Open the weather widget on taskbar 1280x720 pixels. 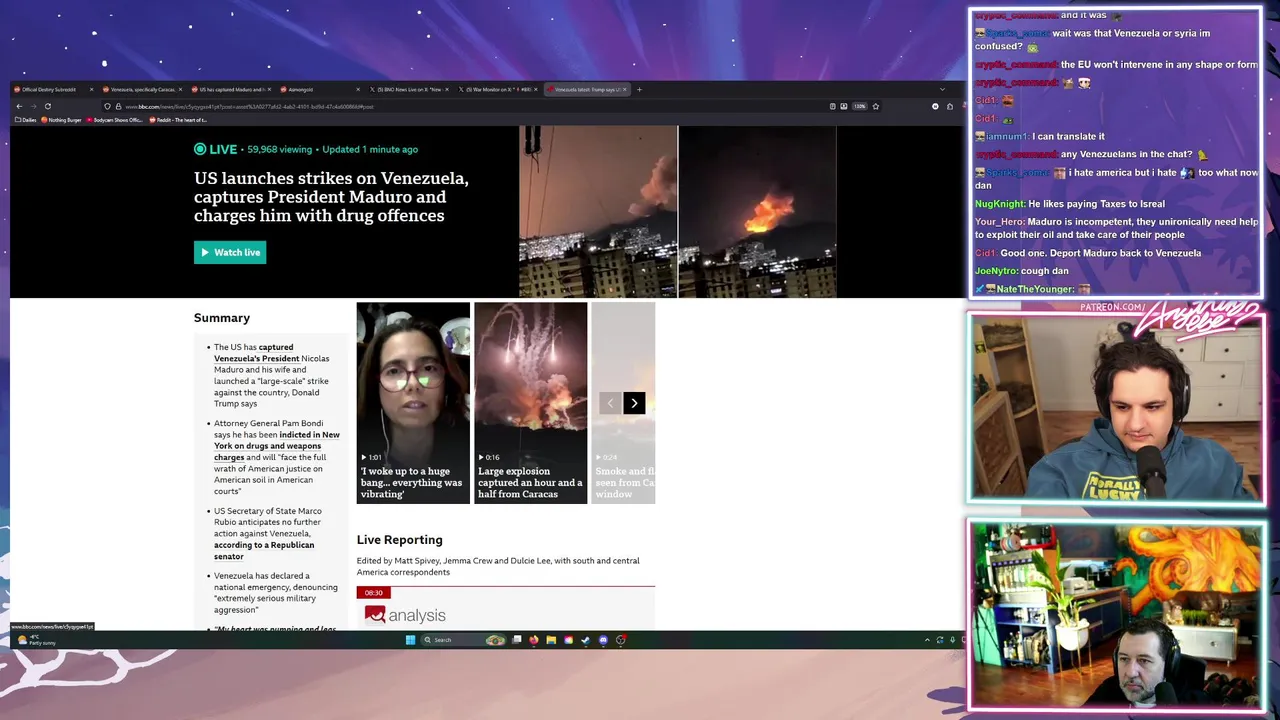pyautogui.click(x=37, y=640)
